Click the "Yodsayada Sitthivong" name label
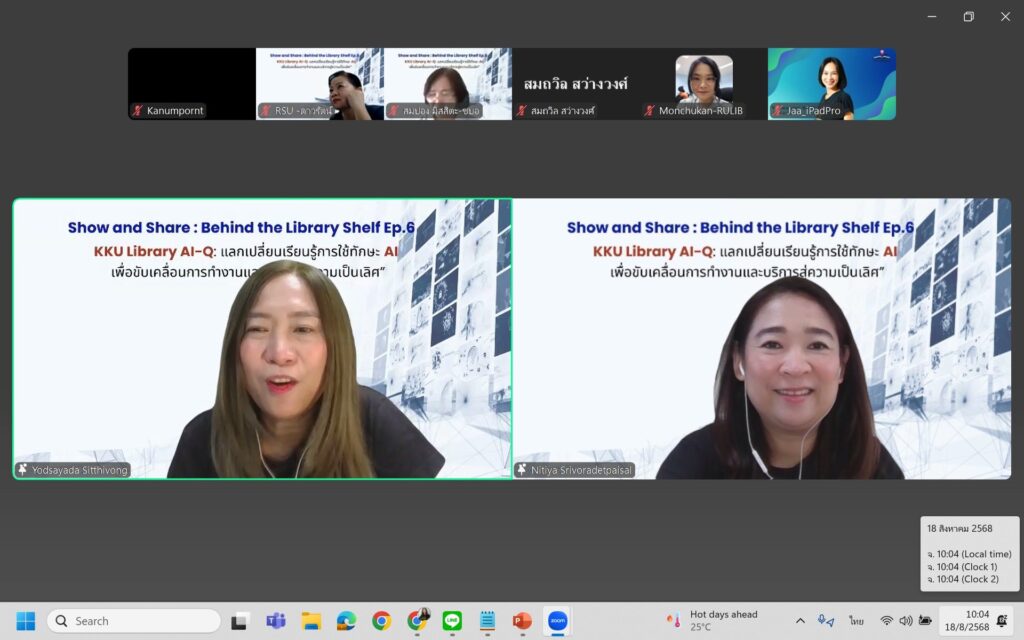 pos(80,470)
